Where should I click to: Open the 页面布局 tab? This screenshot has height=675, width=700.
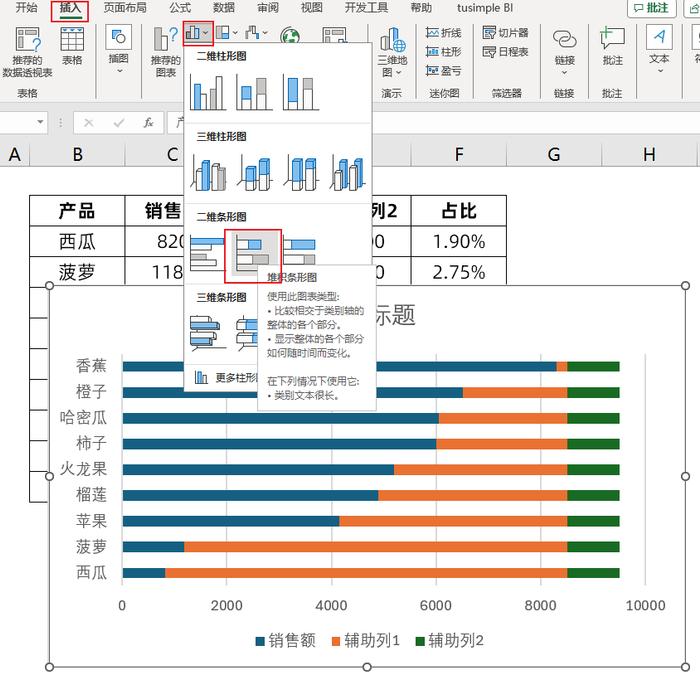click(x=125, y=8)
